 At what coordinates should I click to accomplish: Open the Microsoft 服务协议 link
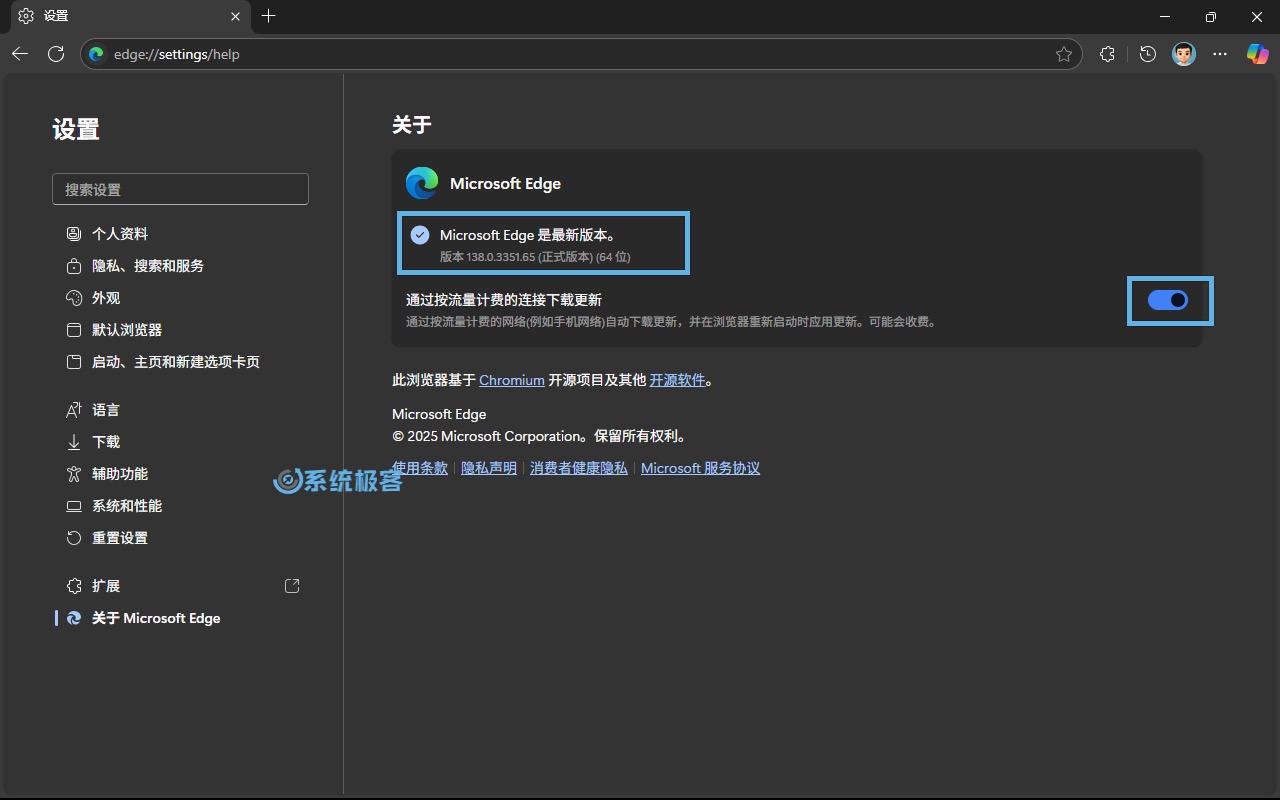coord(700,468)
